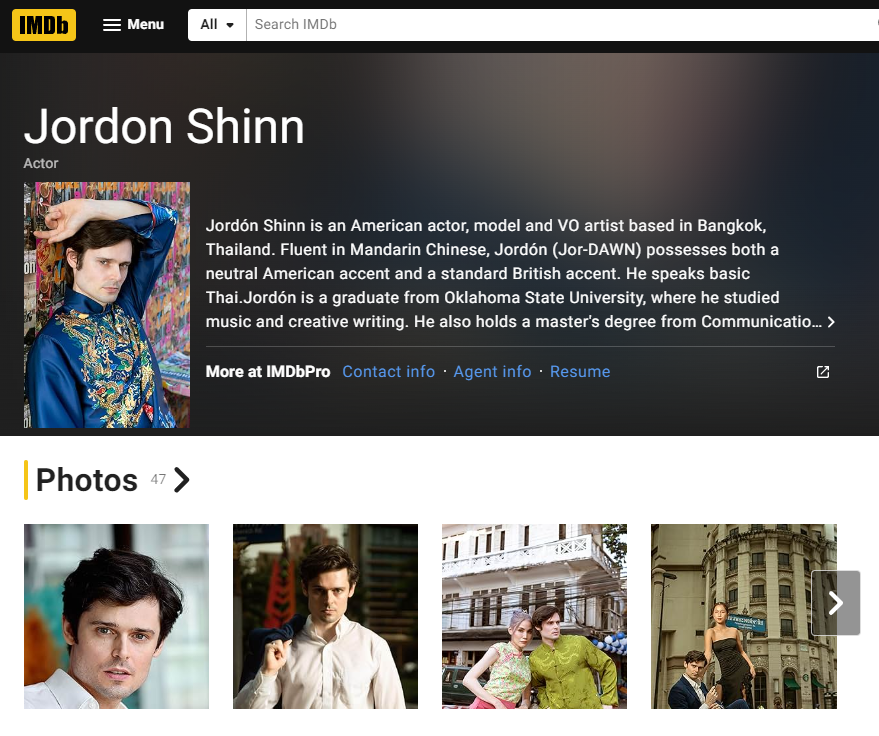Click the biography text paragraph
Viewport: 879px width, 736px height.
click(514, 274)
